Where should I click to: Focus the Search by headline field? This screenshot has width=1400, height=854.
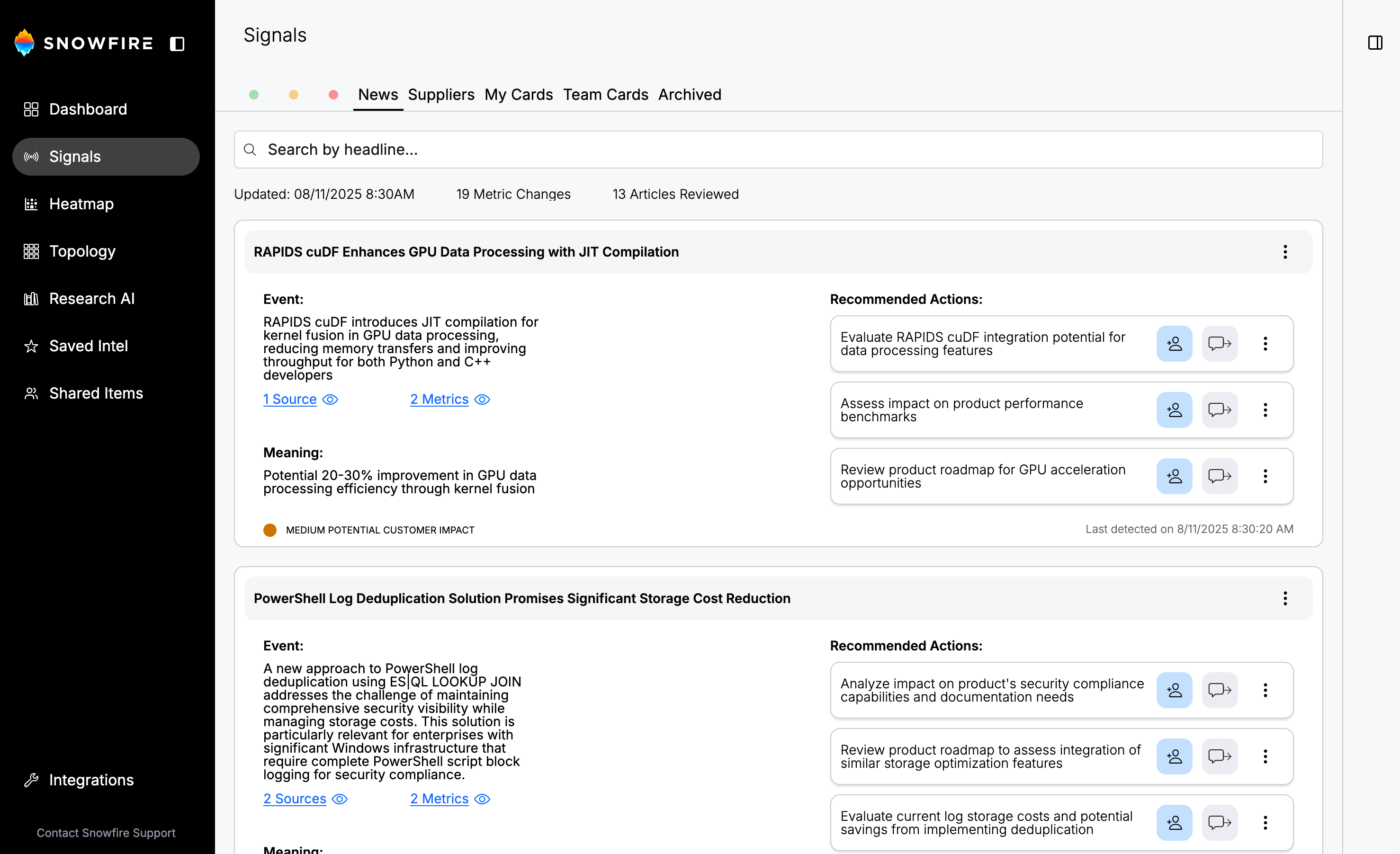tap(779, 149)
